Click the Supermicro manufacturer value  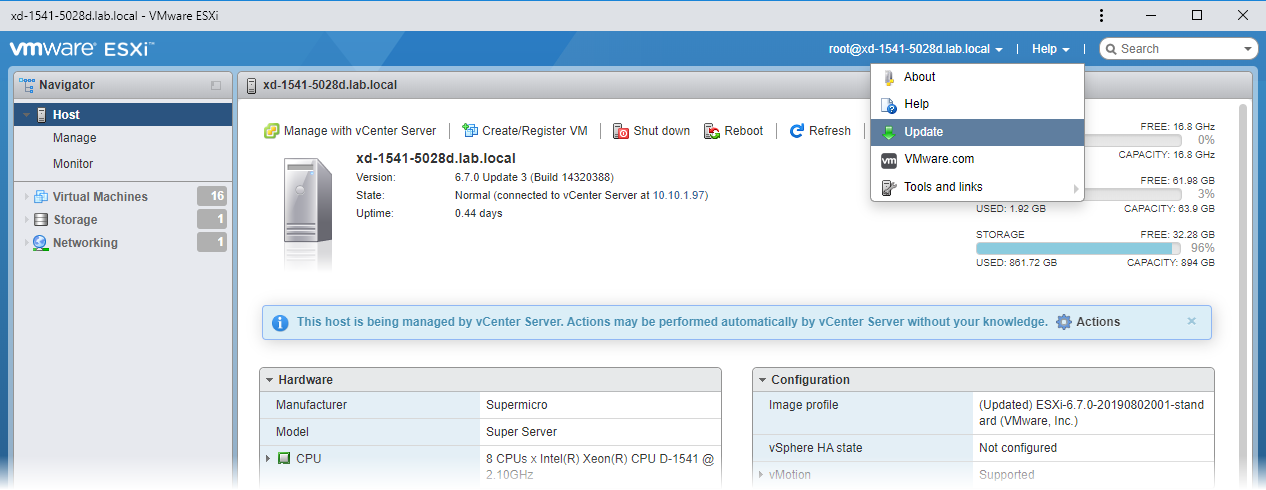point(517,405)
